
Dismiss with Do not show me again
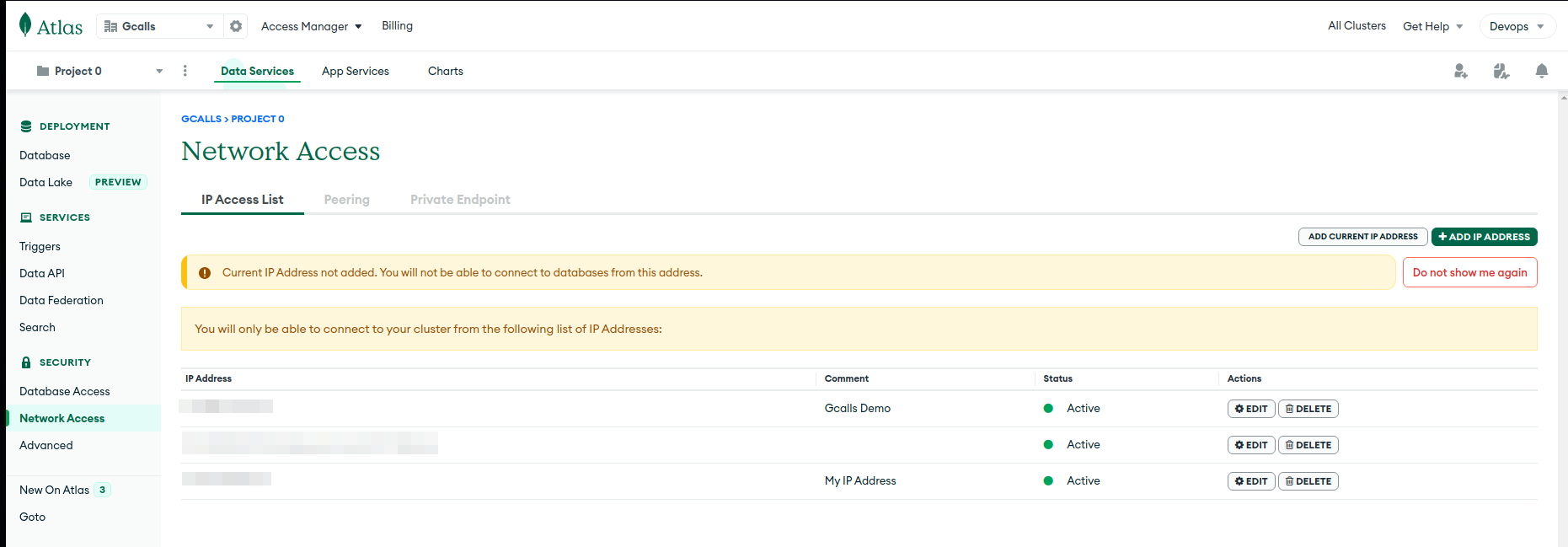[1470, 272]
